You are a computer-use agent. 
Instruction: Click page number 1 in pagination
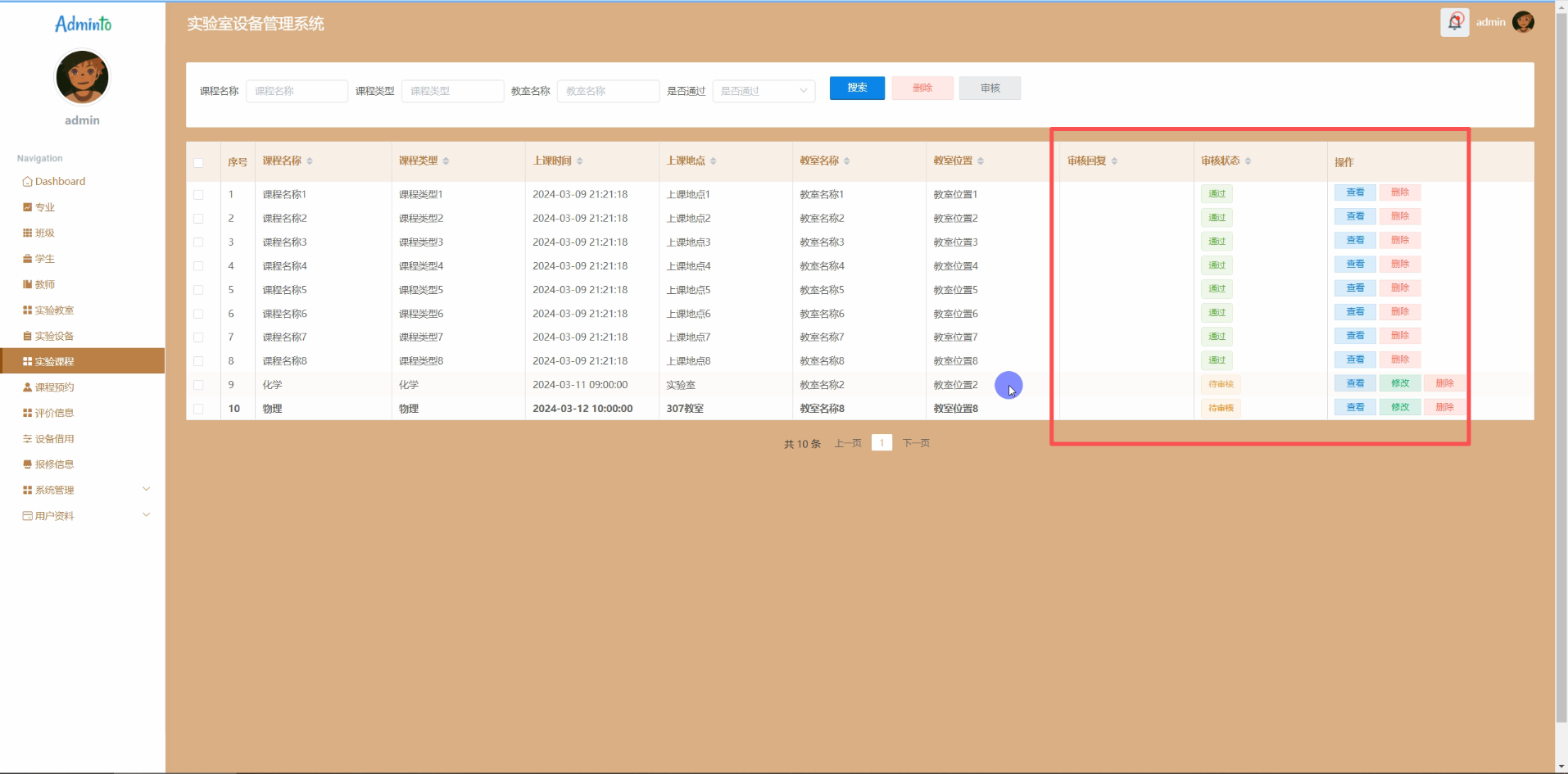pos(881,443)
